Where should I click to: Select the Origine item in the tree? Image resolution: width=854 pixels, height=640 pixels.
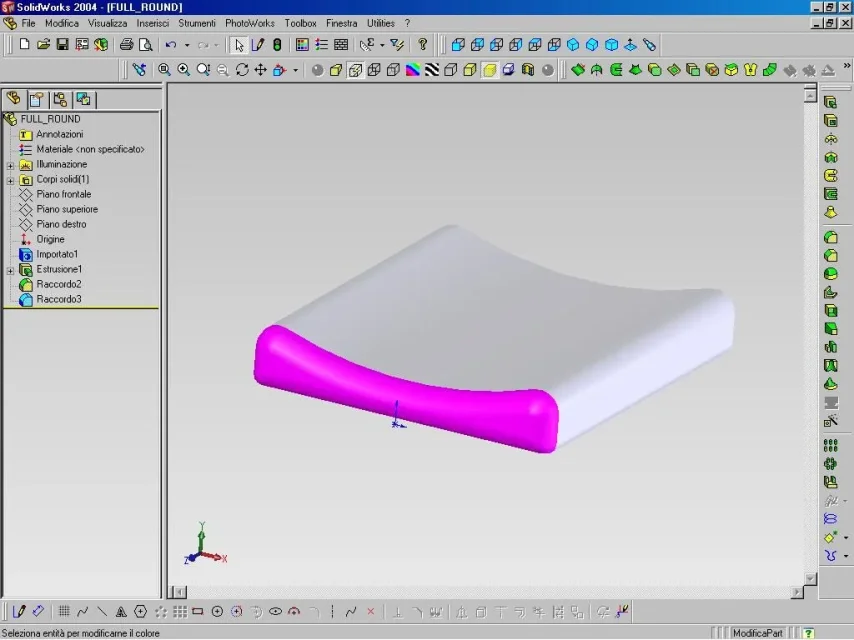pos(50,239)
